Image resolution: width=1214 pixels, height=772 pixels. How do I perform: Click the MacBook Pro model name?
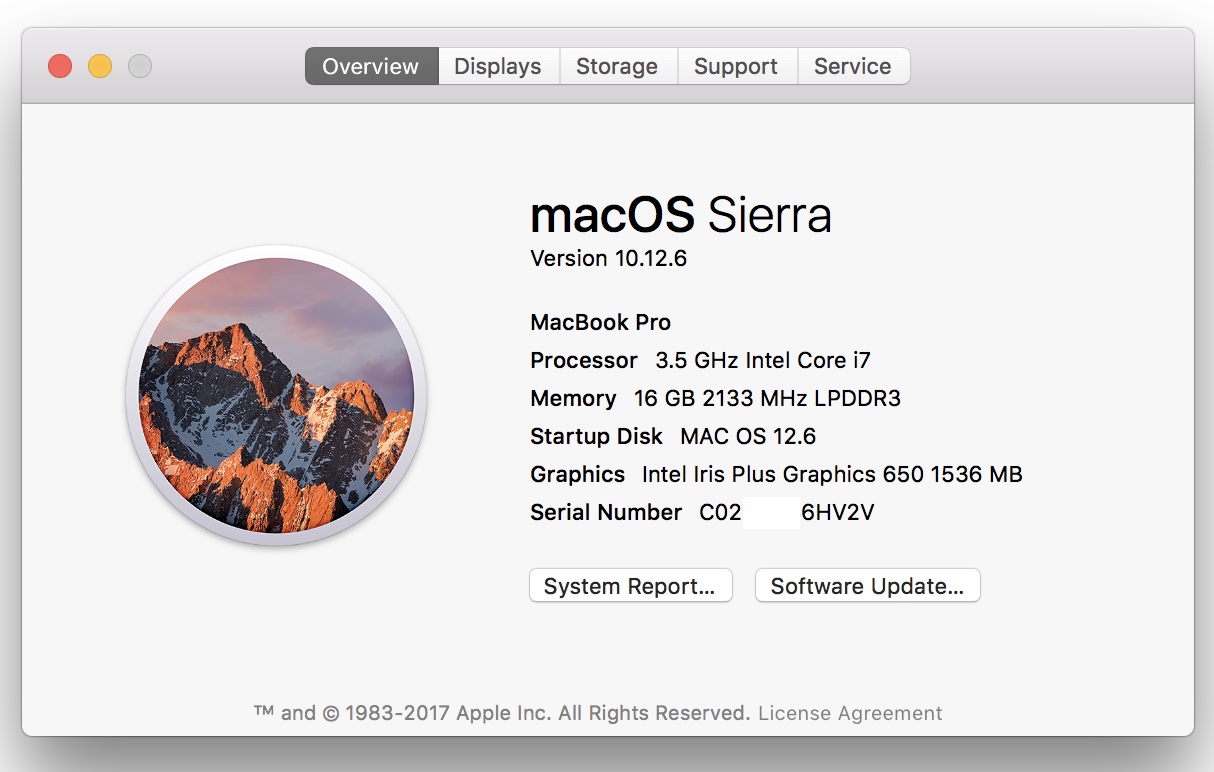[600, 322]
